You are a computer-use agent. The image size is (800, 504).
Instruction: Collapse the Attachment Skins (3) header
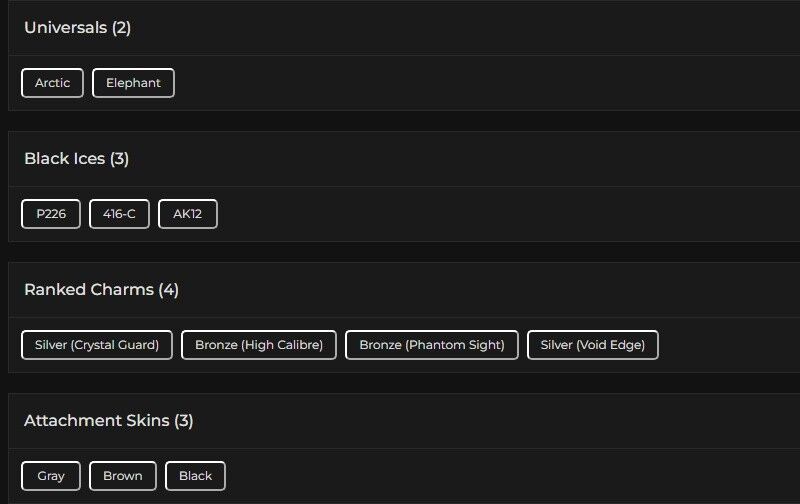pos(109,421)
